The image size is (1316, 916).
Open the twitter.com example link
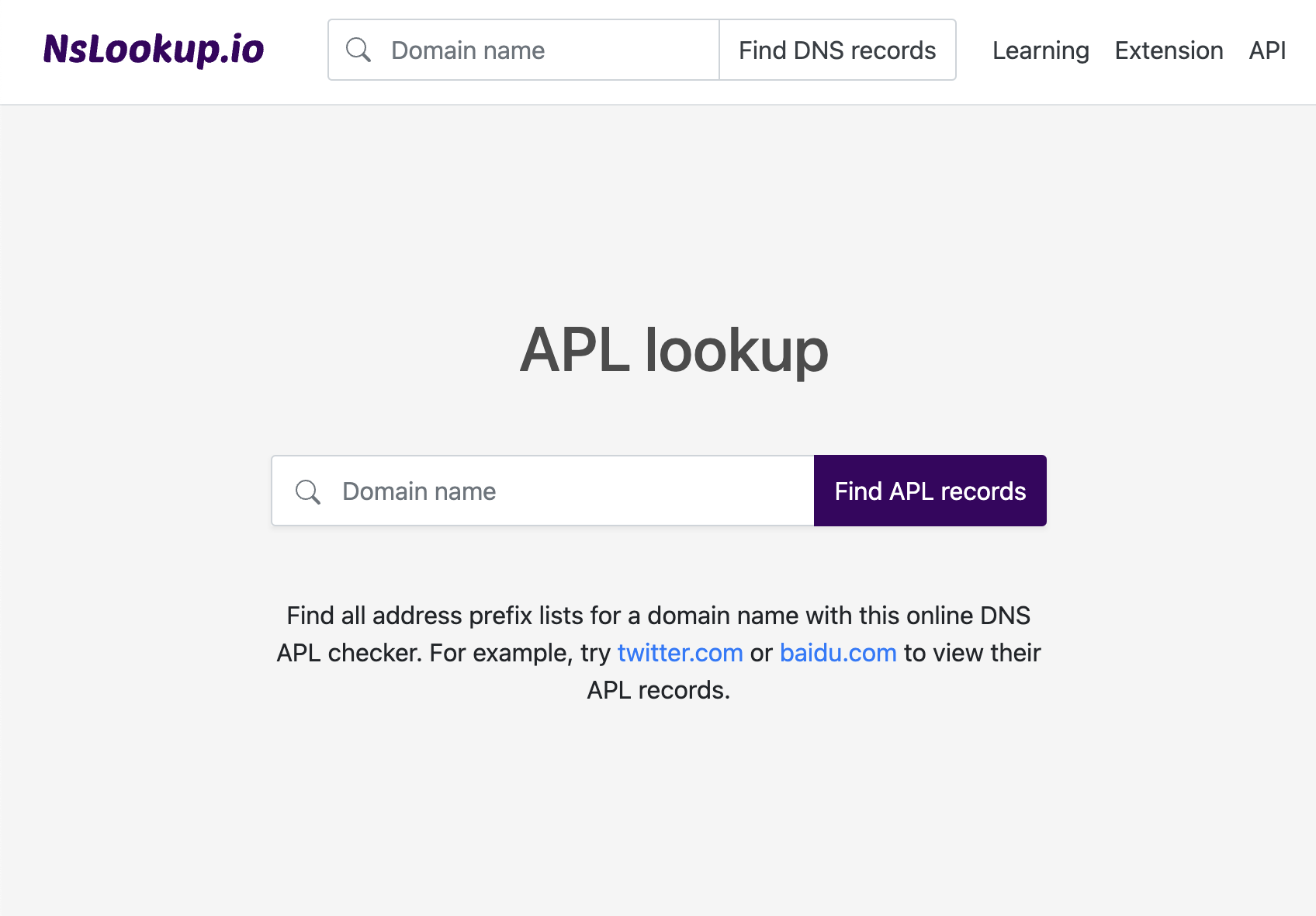click(x=680, y=653)
